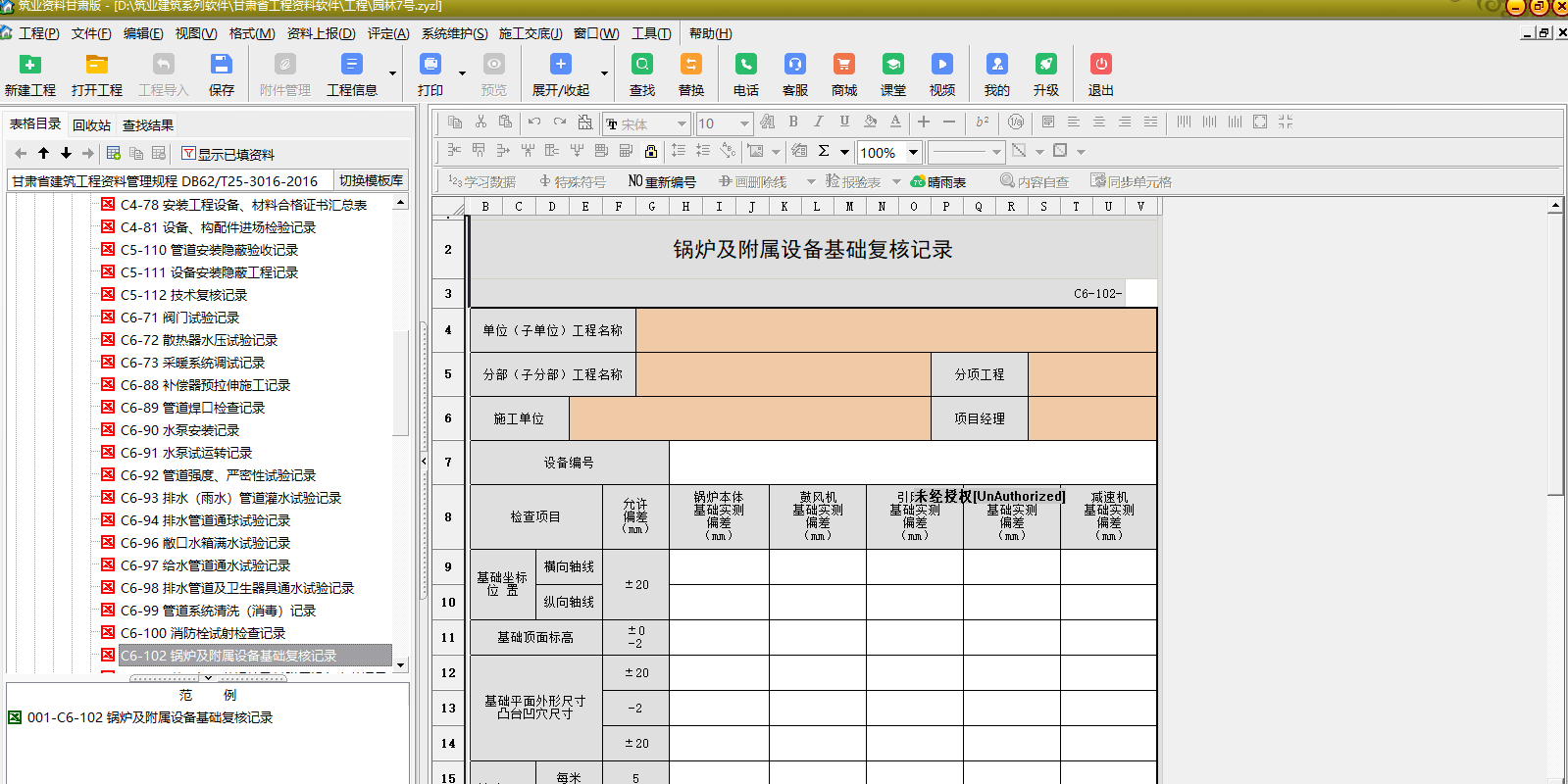Click the Bold formatting icon

pyautogui.click(x=793, y=122)
